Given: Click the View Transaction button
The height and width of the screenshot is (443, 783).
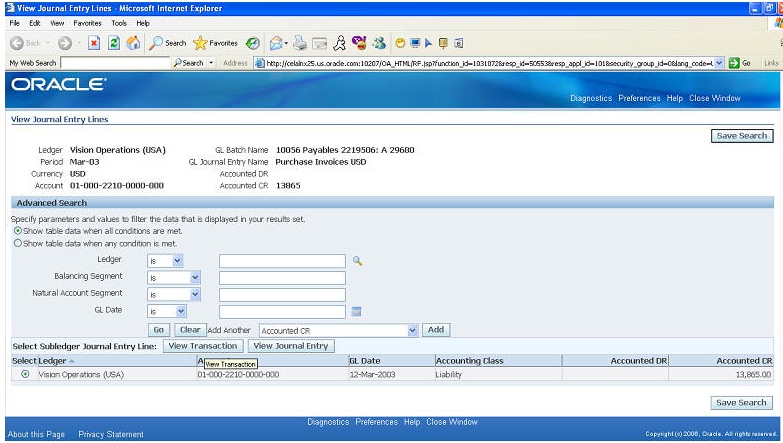Looking at the screenshot, I should (203, 346).
